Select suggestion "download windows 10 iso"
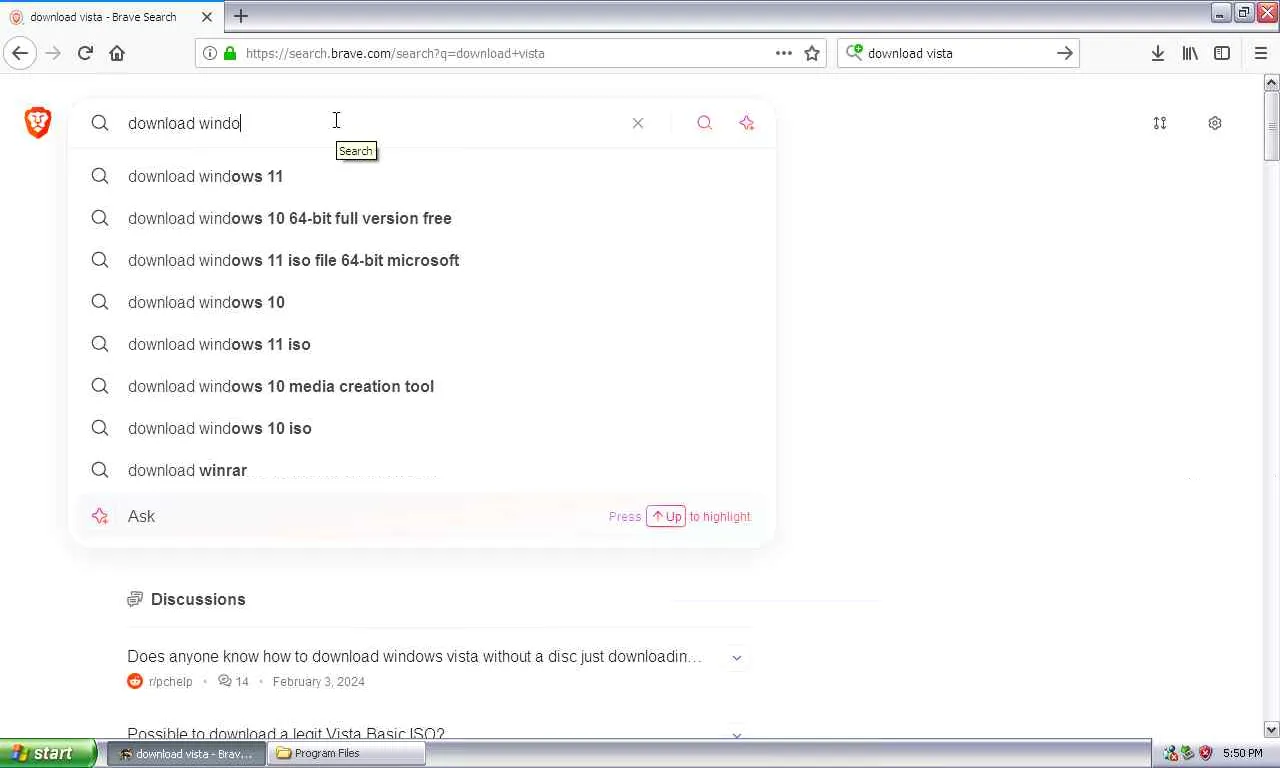Viewport: 1280px width, 768px height. [x=422, y=428]
